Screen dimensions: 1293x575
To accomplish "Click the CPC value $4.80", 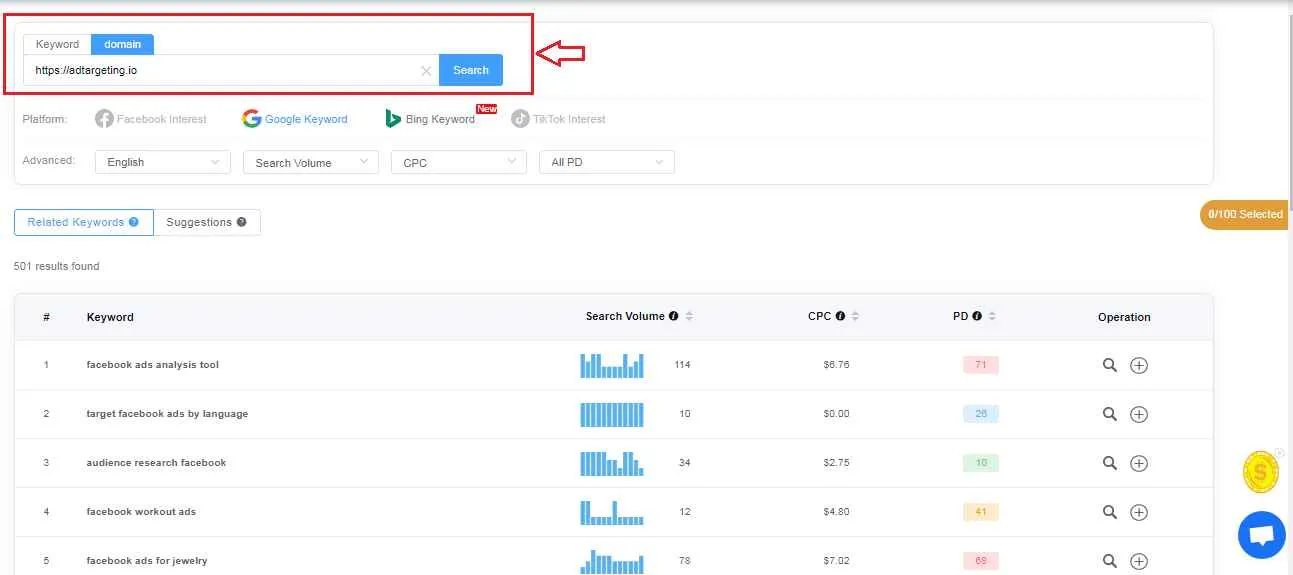I will click(x=836, y=512).
